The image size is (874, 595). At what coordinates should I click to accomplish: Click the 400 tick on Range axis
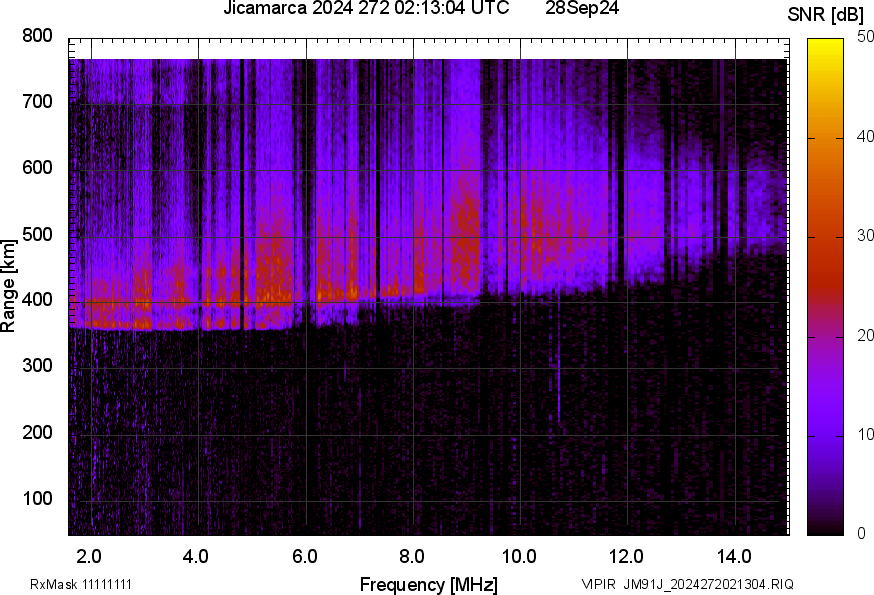tap(37, 300)
